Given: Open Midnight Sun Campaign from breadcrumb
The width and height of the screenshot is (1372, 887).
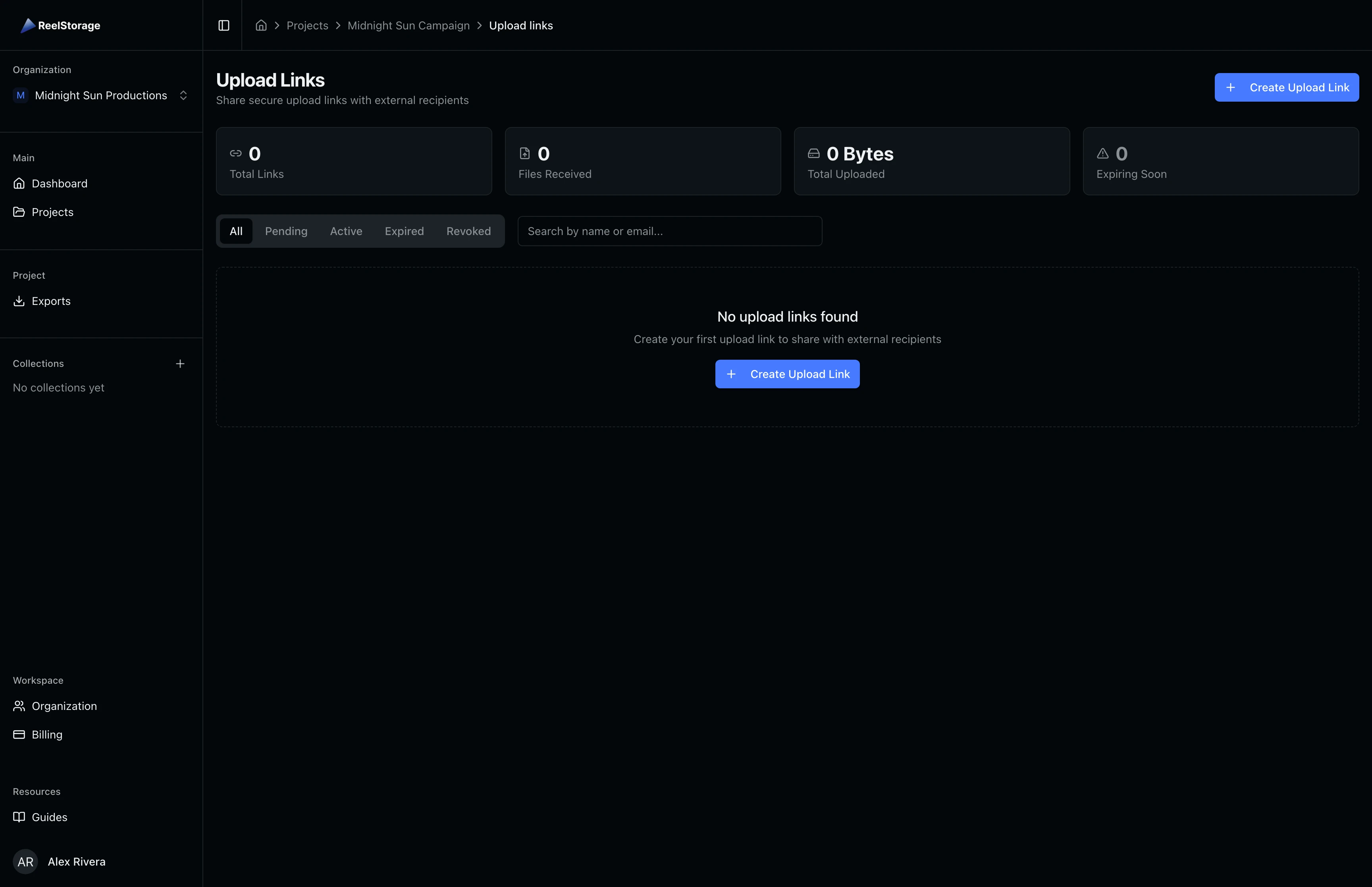Looking at the screenshot, I should pos(409,25).
